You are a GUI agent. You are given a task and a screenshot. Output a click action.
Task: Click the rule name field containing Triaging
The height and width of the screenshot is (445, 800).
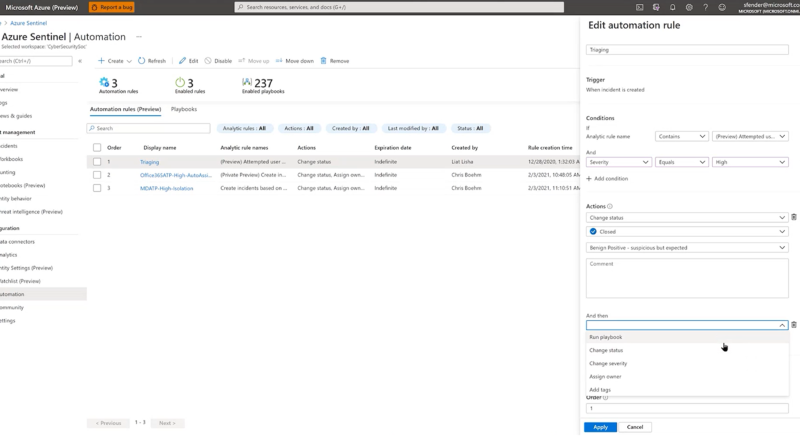(x=687, y=50)
